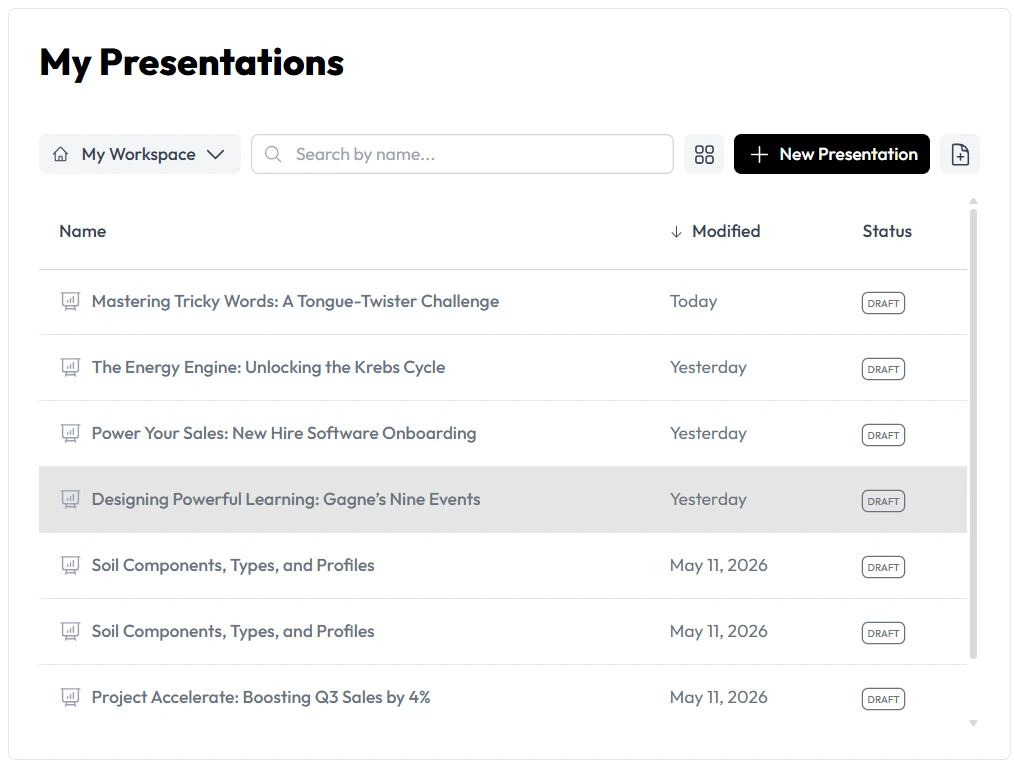
Task: Click Yesterday date in Power Your Sales row
Action: coord(708,434)
